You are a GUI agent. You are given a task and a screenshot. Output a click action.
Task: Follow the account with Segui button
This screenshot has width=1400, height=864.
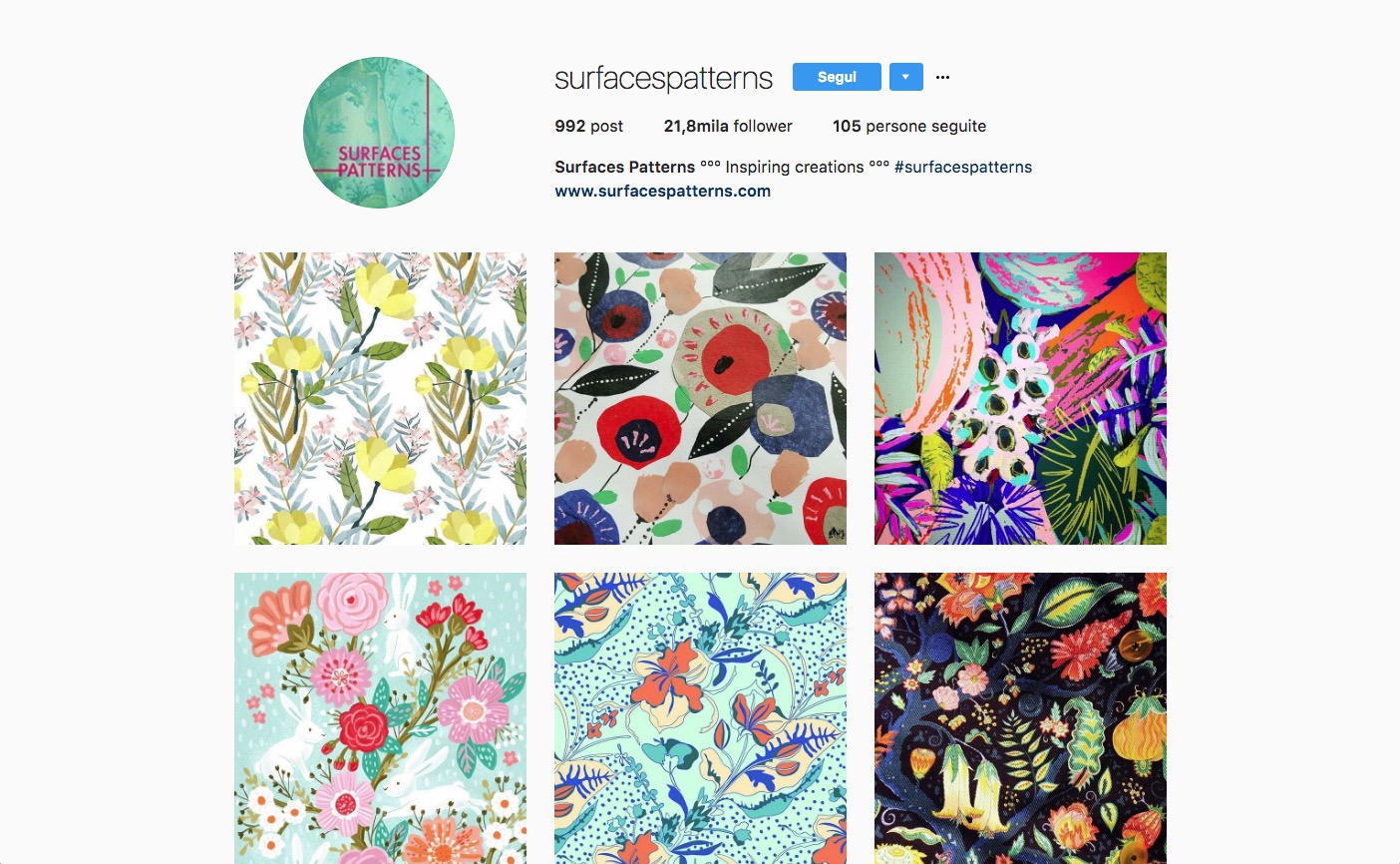coord(837,77)
